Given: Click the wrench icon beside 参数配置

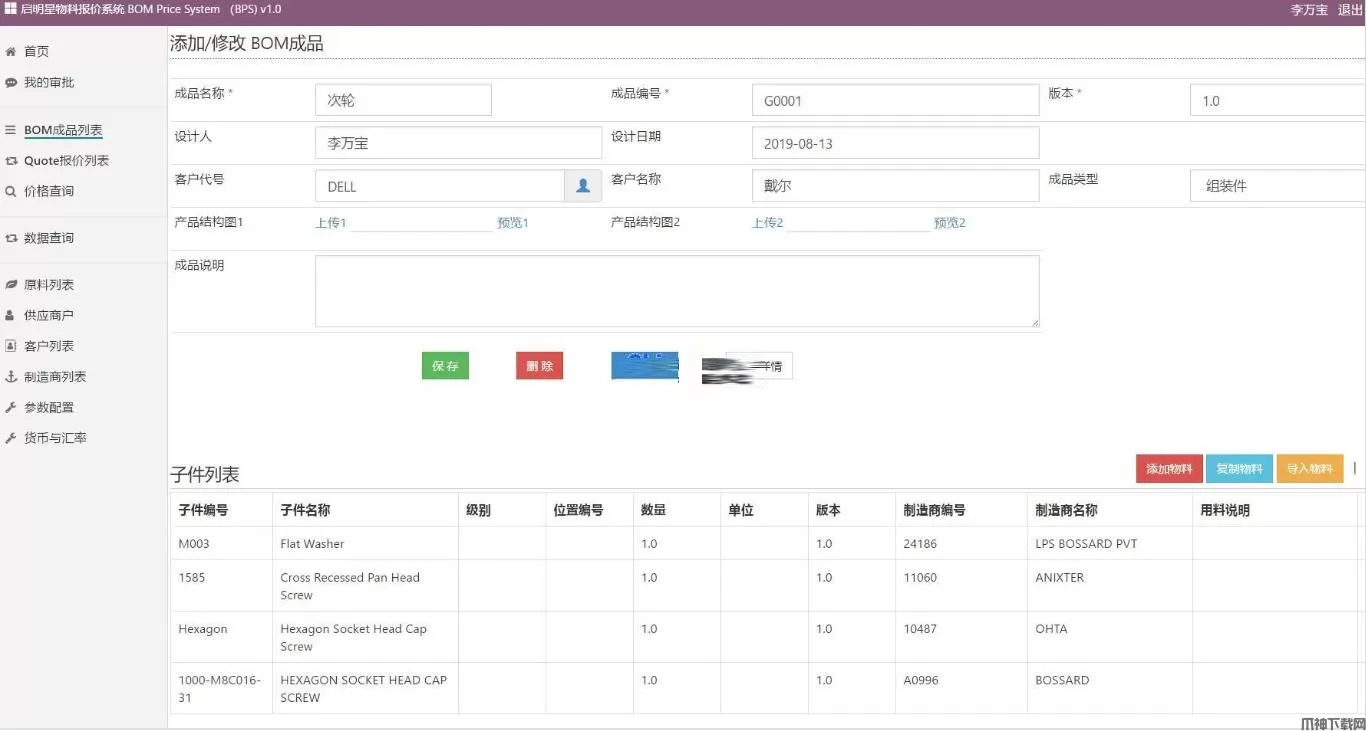Looking at the screenshot, I should coord(11,408).
